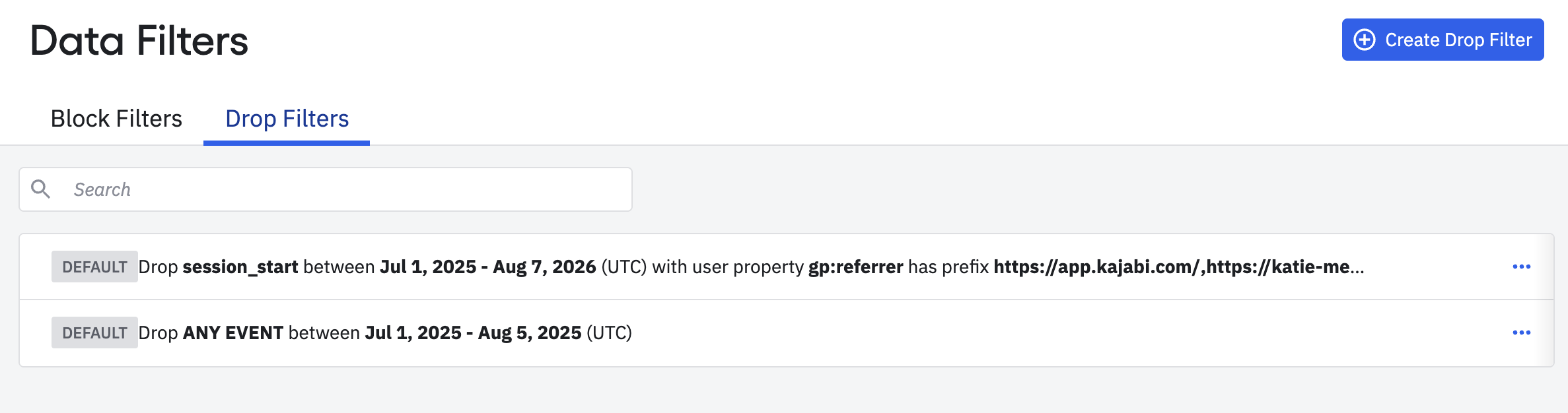Click the Create Drop Filter button
1568x413 pixels.
click(1443, 40)
